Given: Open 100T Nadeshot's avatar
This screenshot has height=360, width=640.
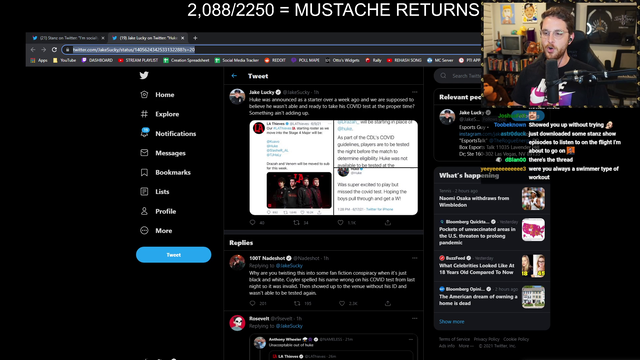Looking at the screenshot, I should pyautogui.click(x=237, y=262).
